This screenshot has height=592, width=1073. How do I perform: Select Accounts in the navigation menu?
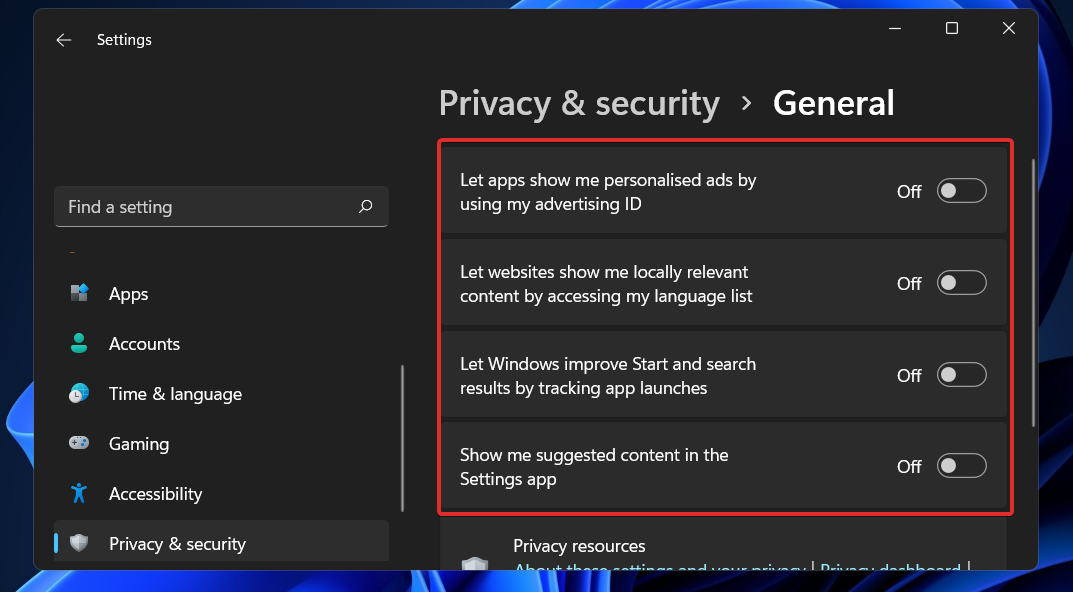tap(144, 343)
